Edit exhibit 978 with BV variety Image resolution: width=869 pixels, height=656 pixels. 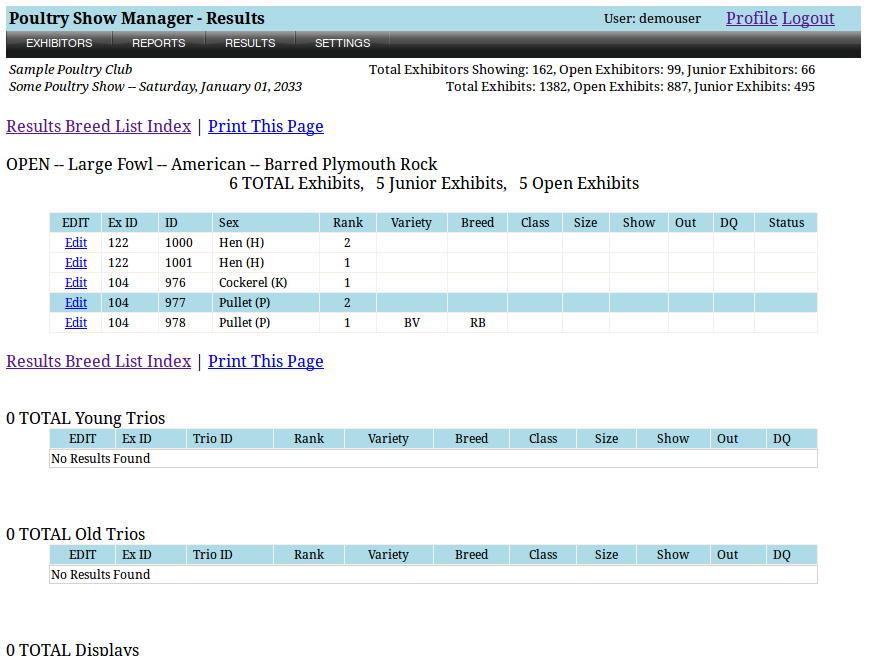[75, 322]
